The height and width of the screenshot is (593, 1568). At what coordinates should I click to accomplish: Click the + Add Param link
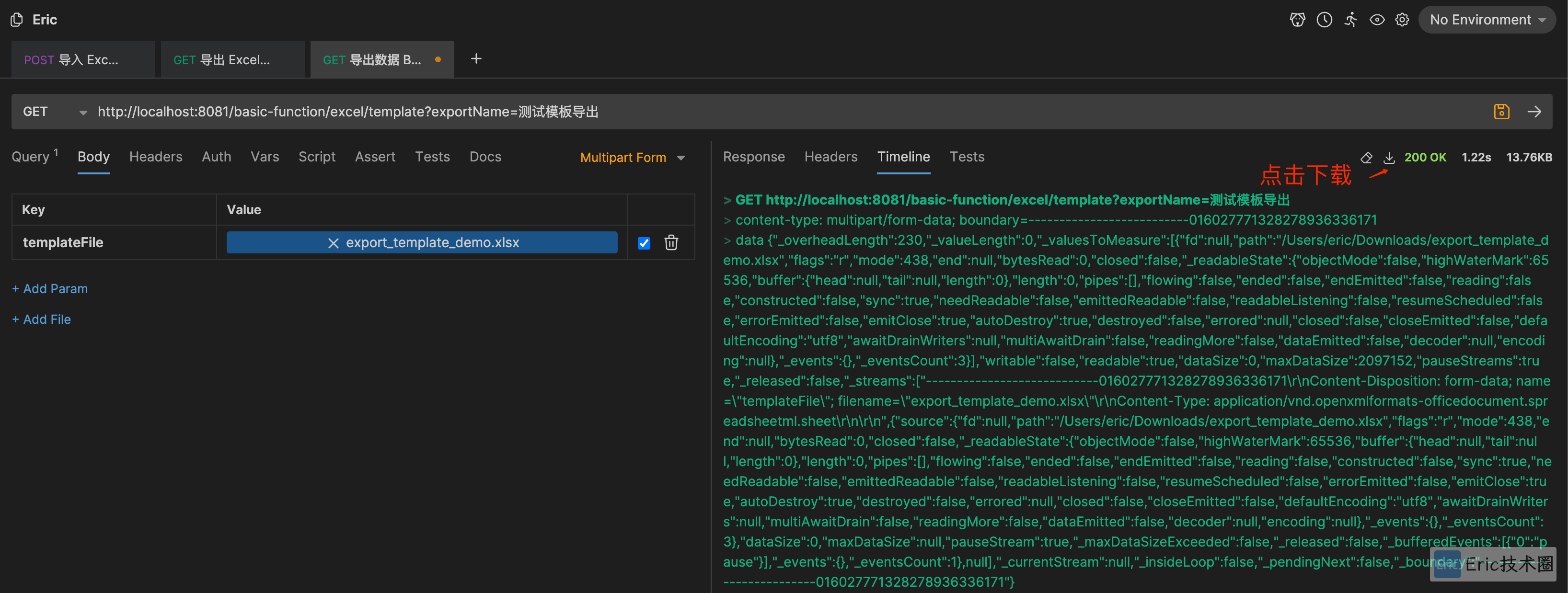tap(50, 289)
